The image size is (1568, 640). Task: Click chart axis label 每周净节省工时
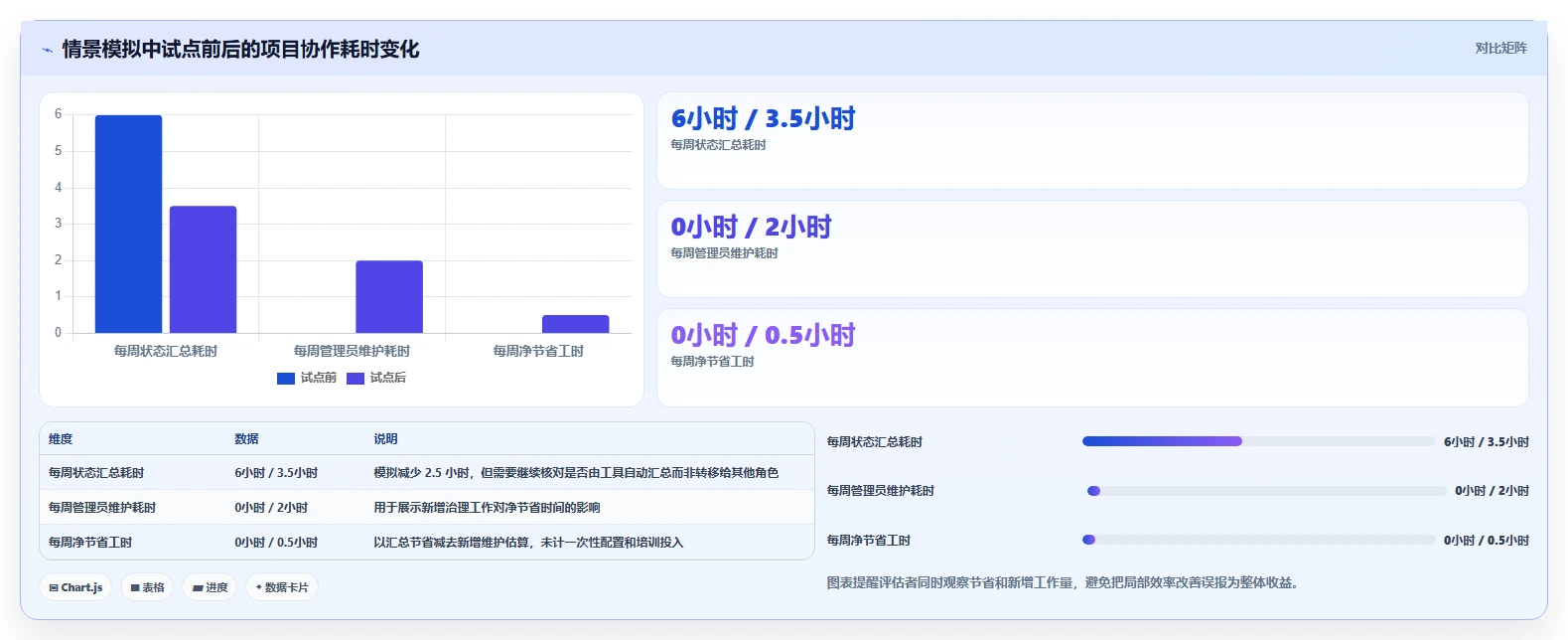tap(538, 351)
